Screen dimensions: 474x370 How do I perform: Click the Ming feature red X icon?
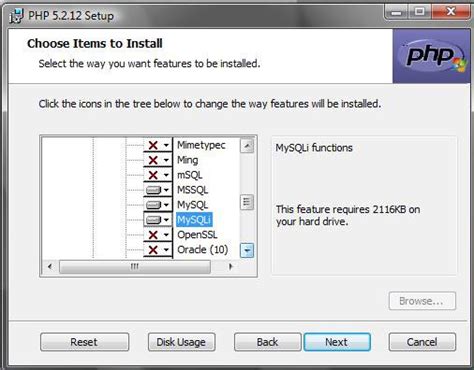153,160
